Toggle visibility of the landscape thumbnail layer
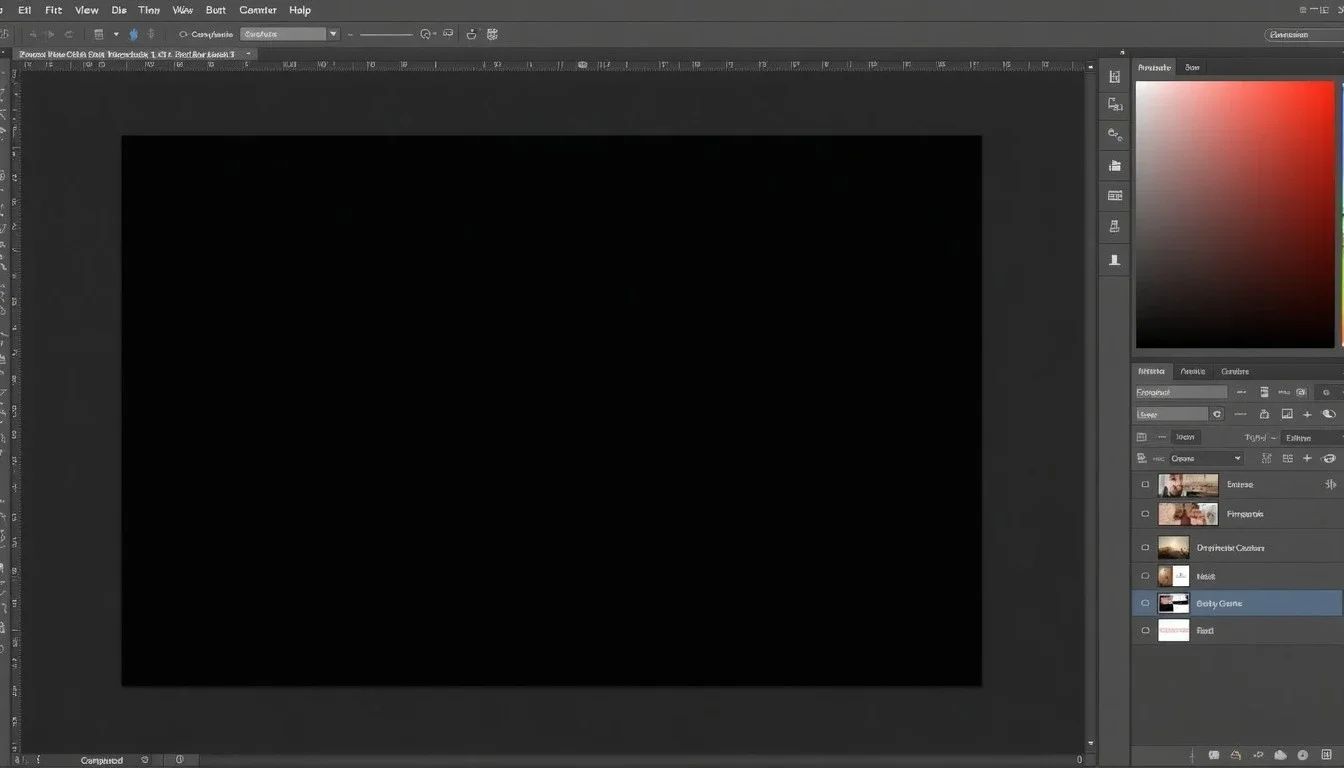Image resolution: width=1344 pixels, height=768 pixels. click(1145, 548)
